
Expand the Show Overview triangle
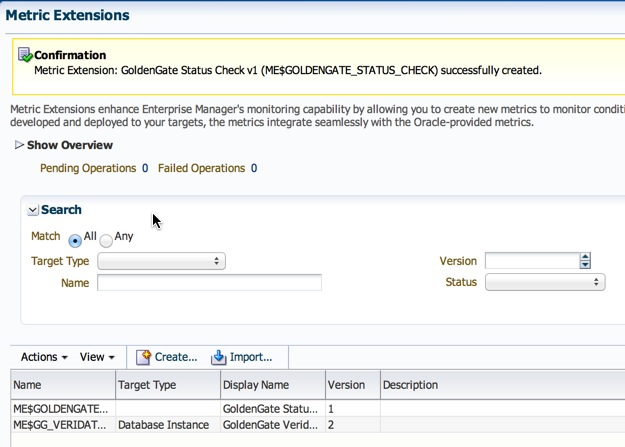[x=19, y=146]
